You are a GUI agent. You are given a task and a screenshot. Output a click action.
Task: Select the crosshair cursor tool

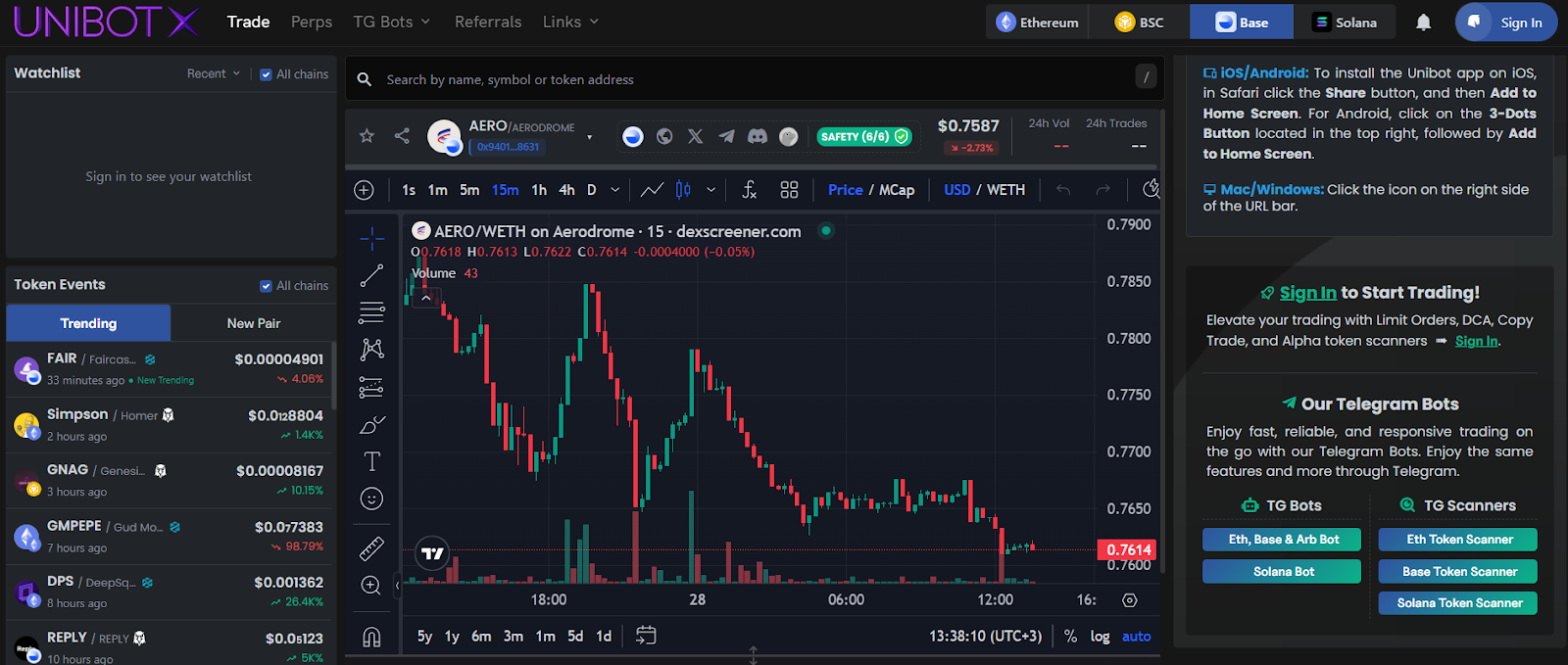coord(372,238)
